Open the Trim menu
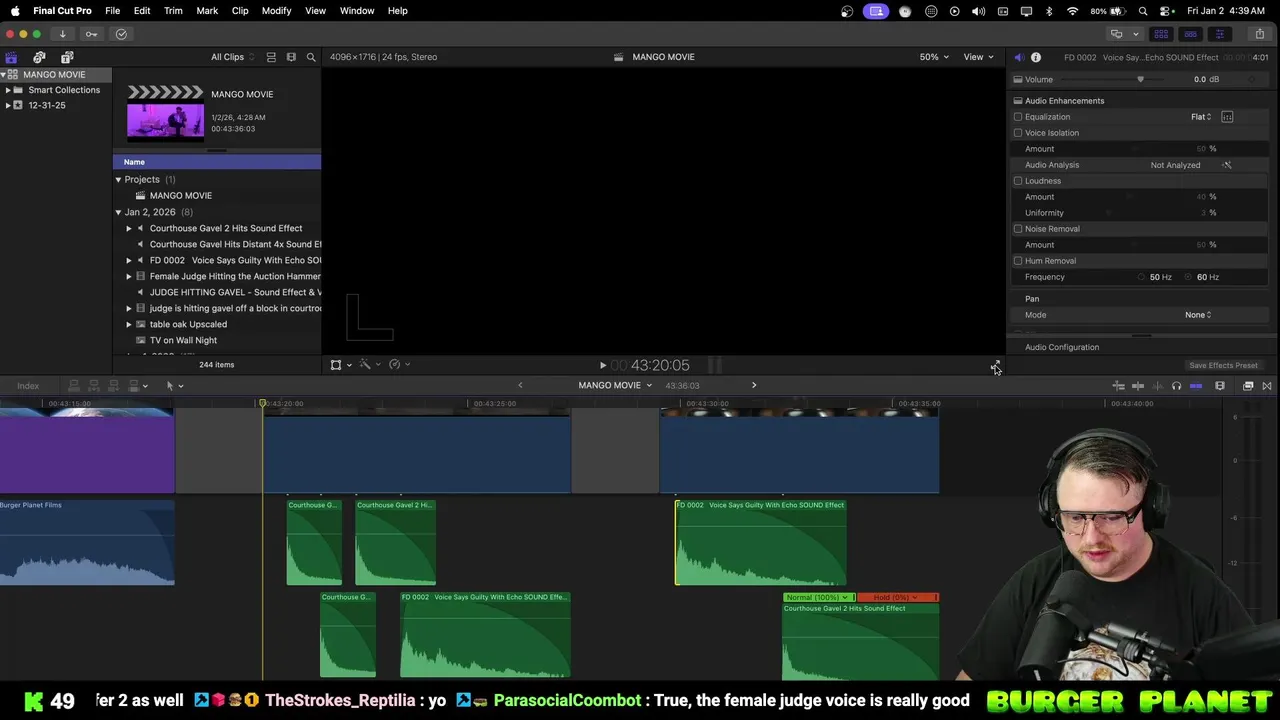 coord(173,11)
